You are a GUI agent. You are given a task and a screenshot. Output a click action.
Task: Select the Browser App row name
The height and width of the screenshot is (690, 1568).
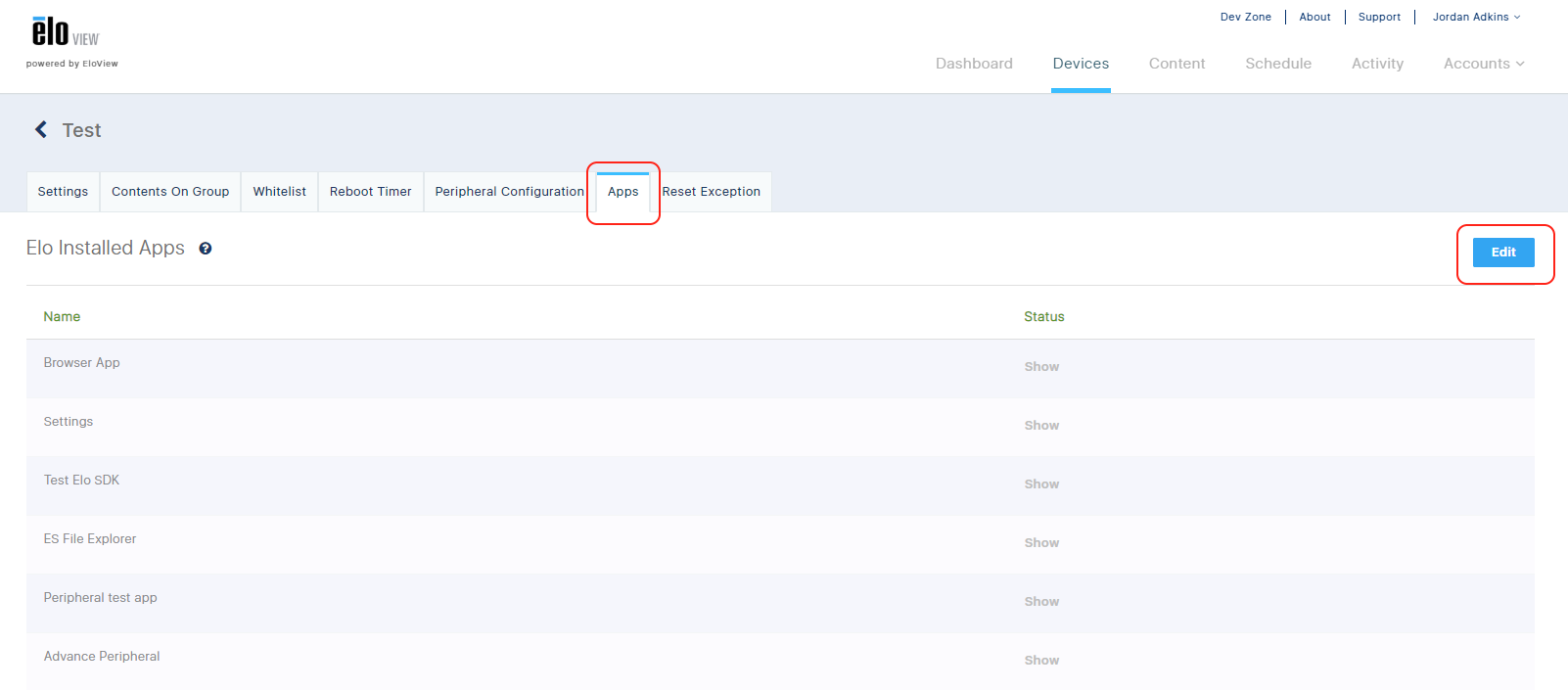coord(82,363)
